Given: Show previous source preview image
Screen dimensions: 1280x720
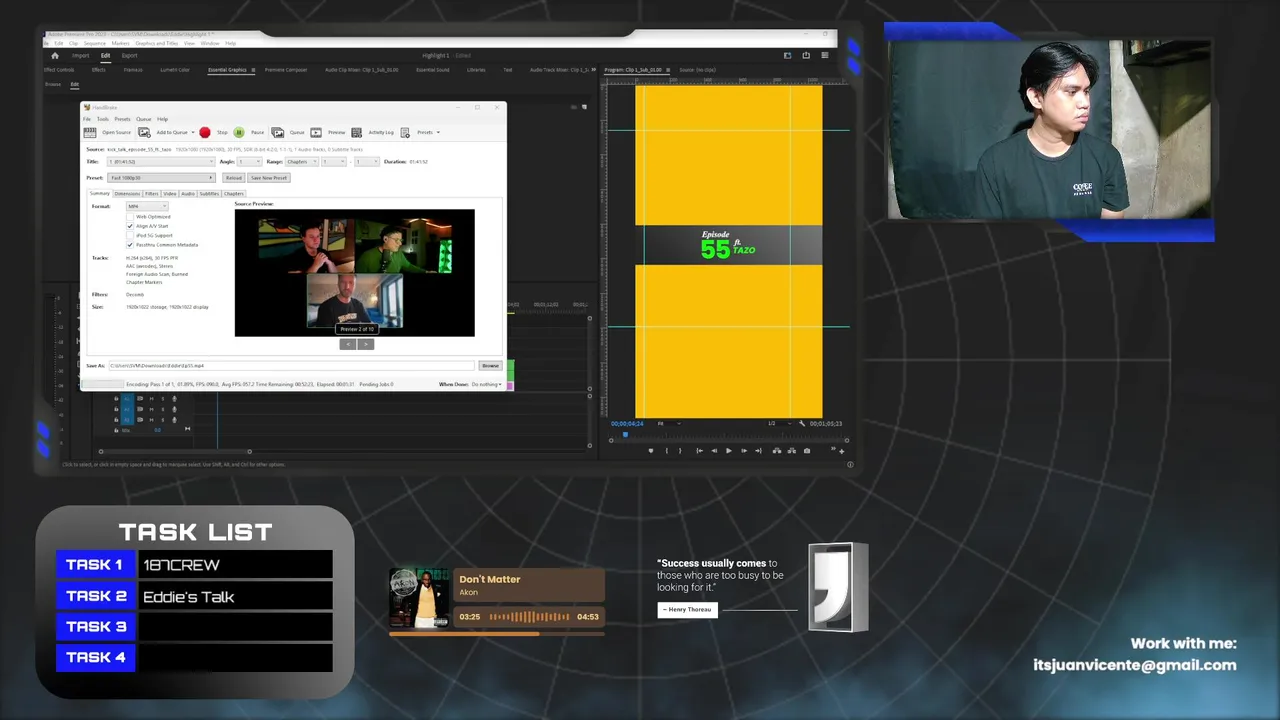Looking at the screenshot, I should coord(348,344).
